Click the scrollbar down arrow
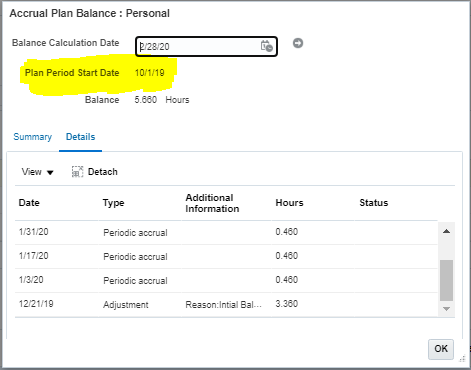The image size is (471, 370). [446, 309]
